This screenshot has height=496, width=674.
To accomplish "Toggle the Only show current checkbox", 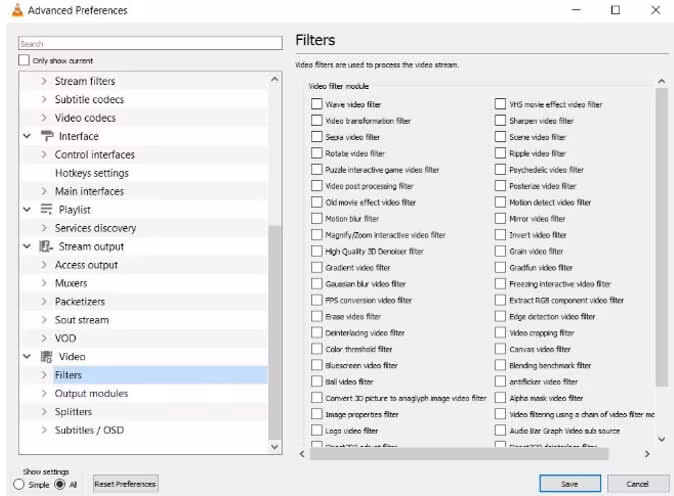I will (24, 60).
